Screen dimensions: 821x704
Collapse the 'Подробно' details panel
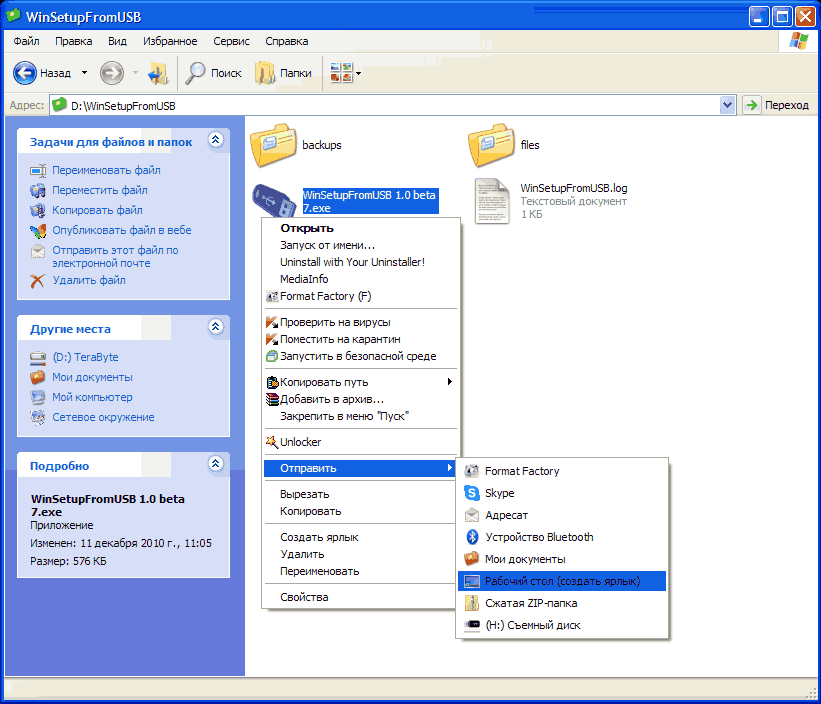[x=215, y=465]
